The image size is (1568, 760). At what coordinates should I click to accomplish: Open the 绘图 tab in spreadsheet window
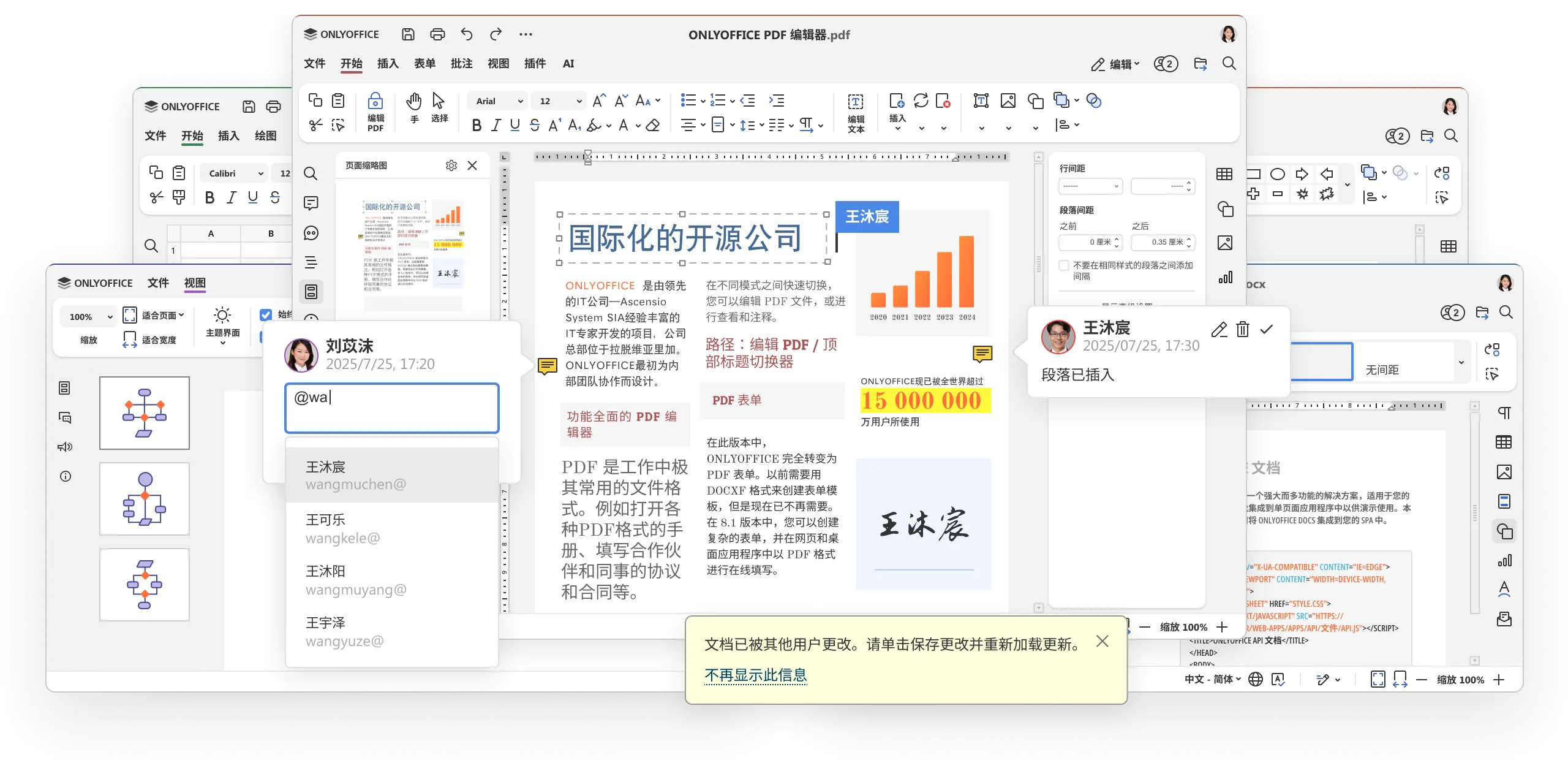point(265,136)
